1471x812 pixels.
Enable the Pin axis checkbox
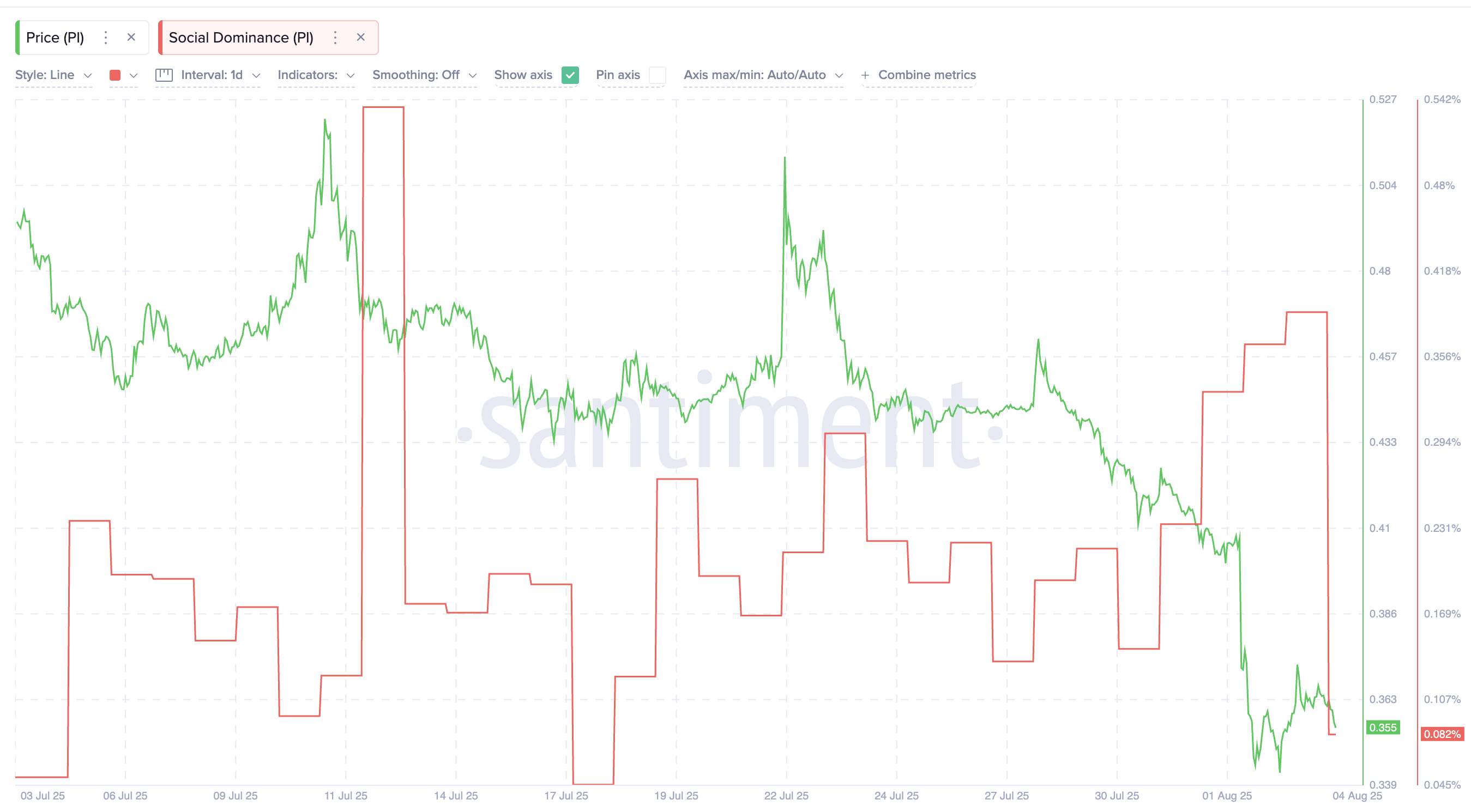click(x=658, y=75)
